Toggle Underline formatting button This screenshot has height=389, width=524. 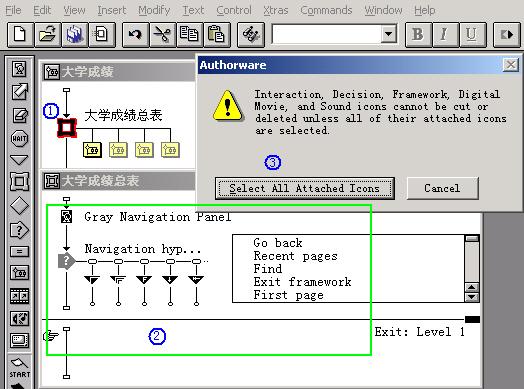[x=472, y=34]
